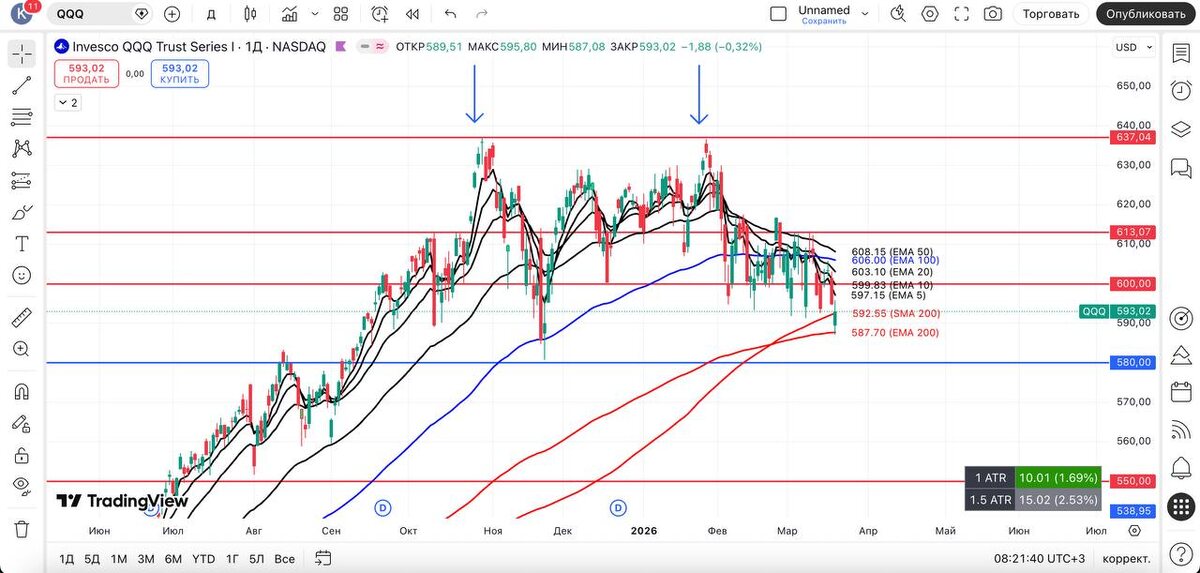Image resolution: width=1200 pixels, height=573 pixels.
Task: Open the Д timeframe interval dropdown
Action: tap(211, 14)
